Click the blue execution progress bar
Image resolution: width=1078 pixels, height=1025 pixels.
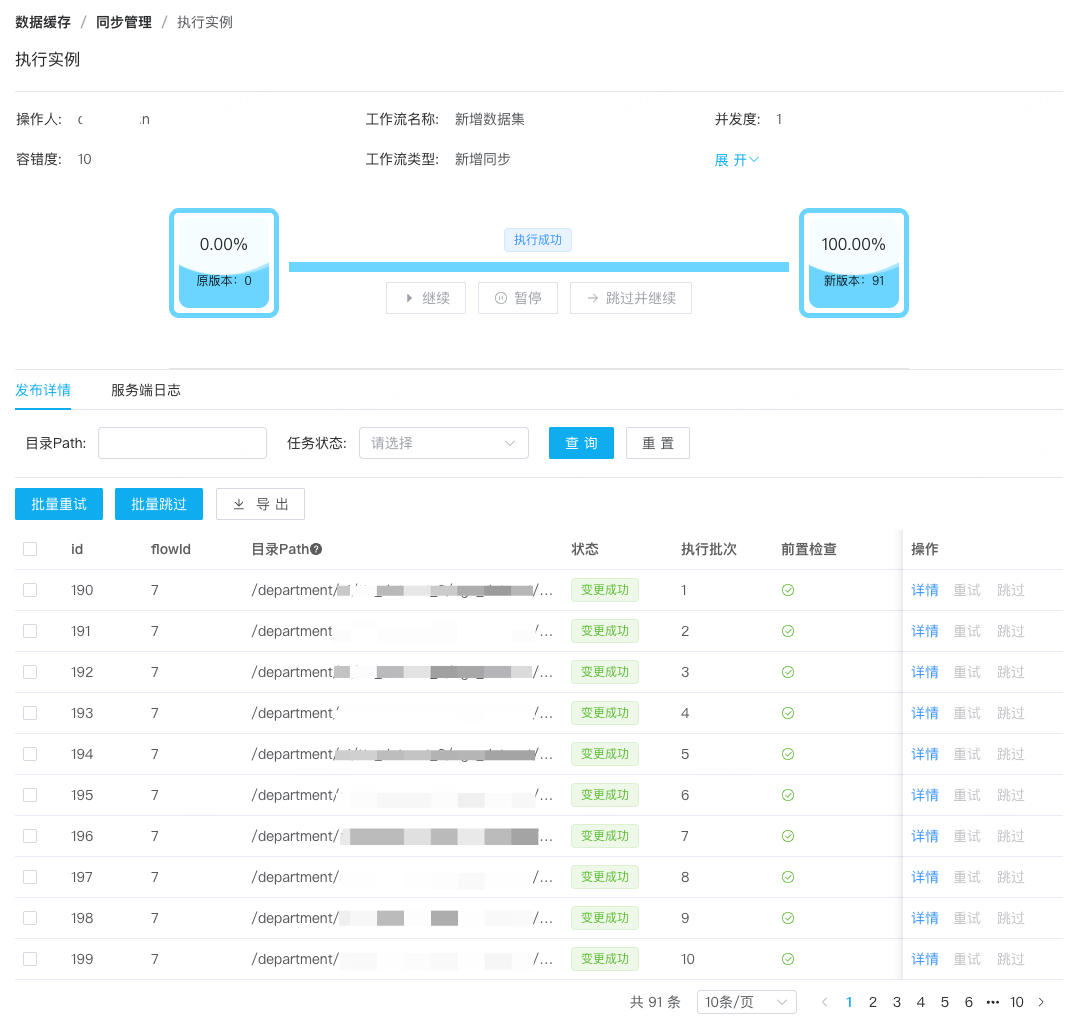pos(539,267)
